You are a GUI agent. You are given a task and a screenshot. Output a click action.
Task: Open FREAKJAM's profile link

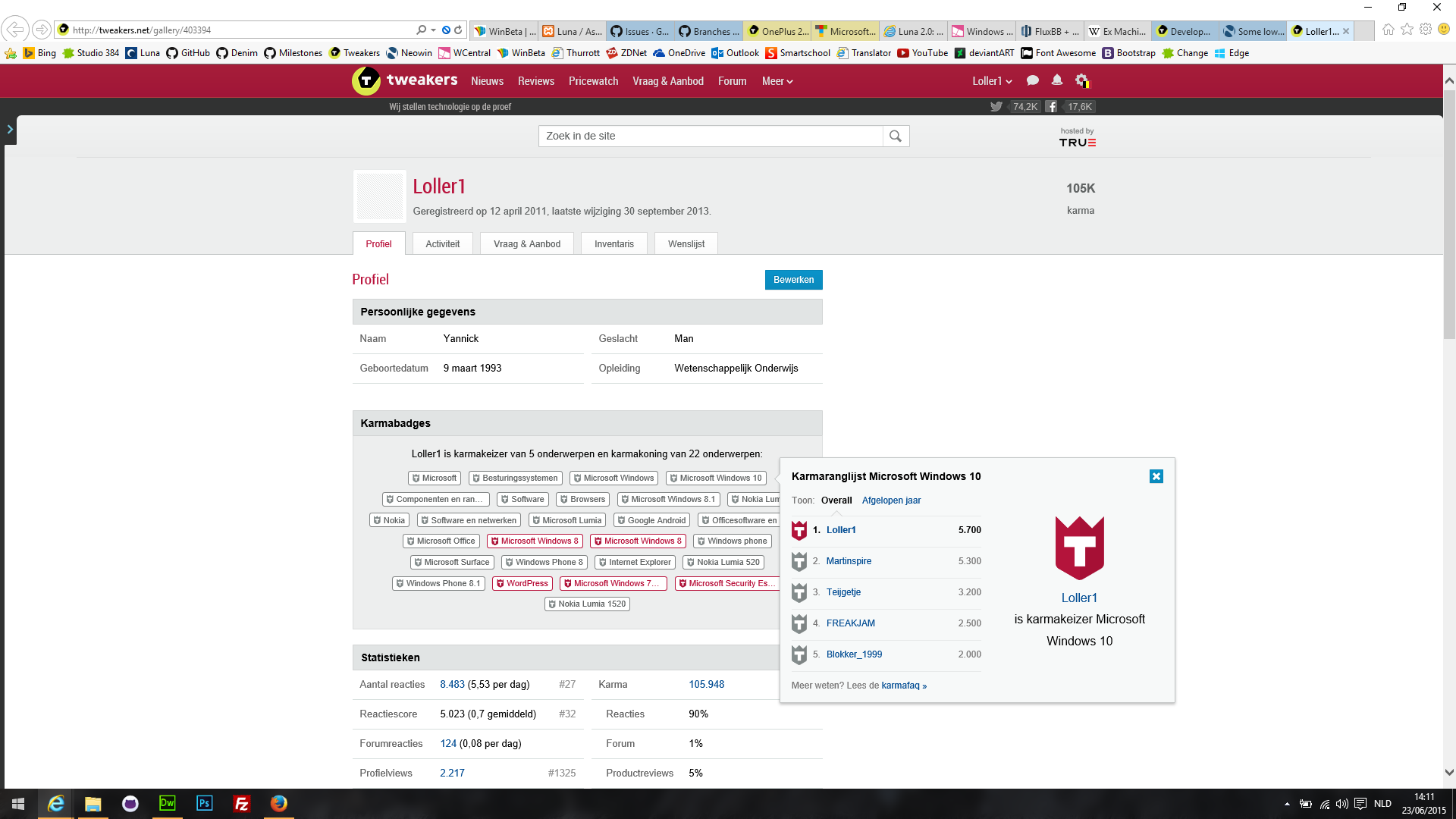coord(850,623)
